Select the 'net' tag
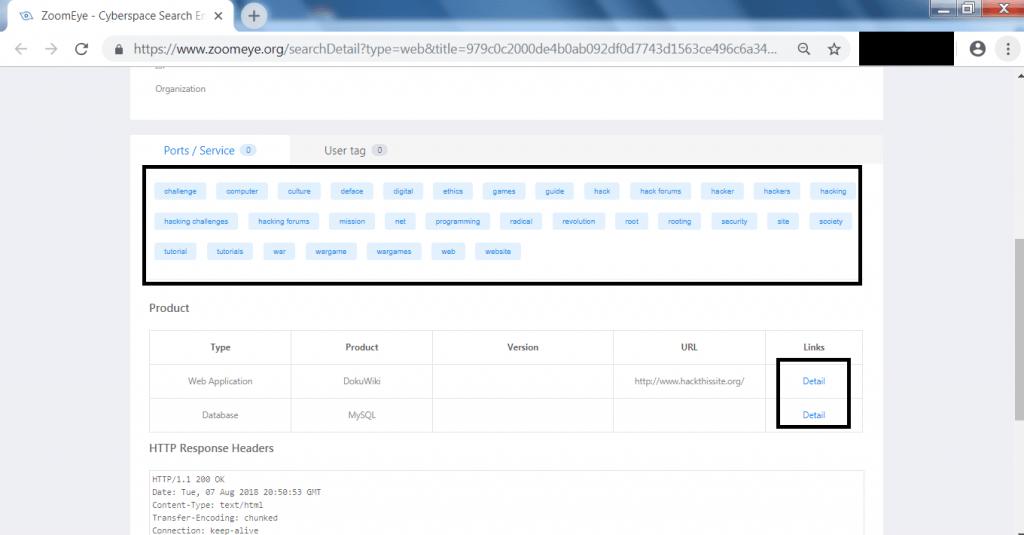The image size is (1024, 535). pos(400,221)
